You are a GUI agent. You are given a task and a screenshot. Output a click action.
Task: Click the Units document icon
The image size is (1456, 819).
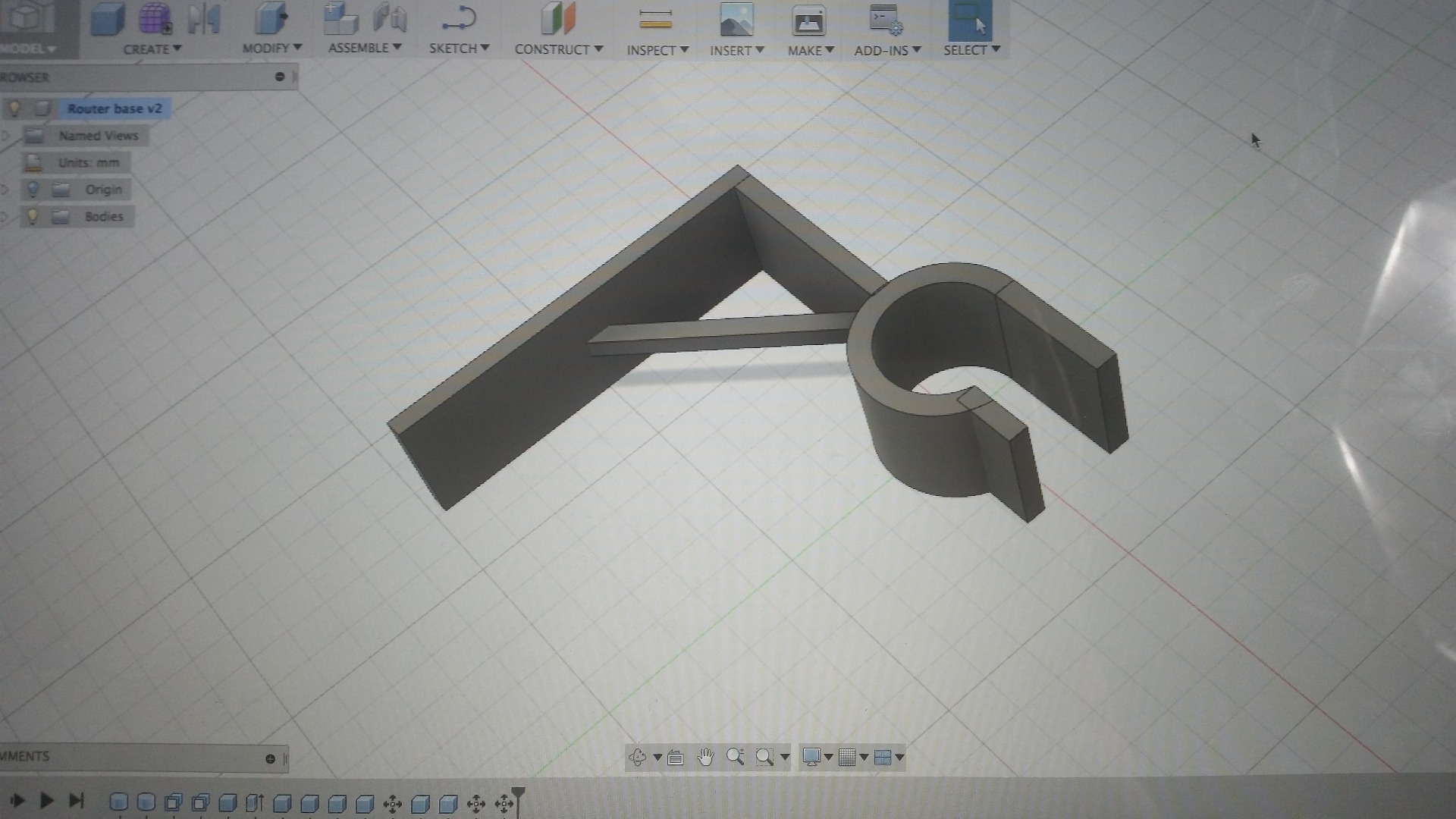click(x=33, y=162)
